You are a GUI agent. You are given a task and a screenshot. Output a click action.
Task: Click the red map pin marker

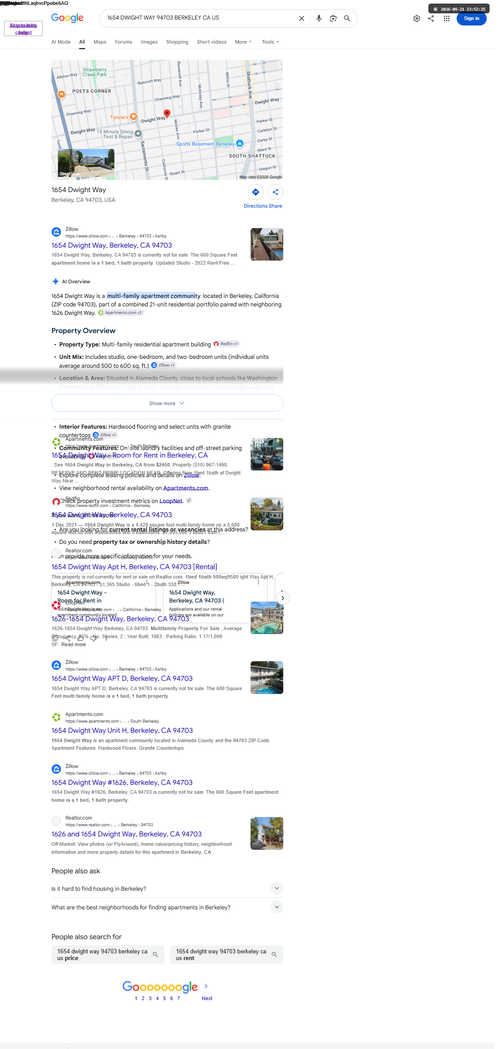[x=167, y=114]
